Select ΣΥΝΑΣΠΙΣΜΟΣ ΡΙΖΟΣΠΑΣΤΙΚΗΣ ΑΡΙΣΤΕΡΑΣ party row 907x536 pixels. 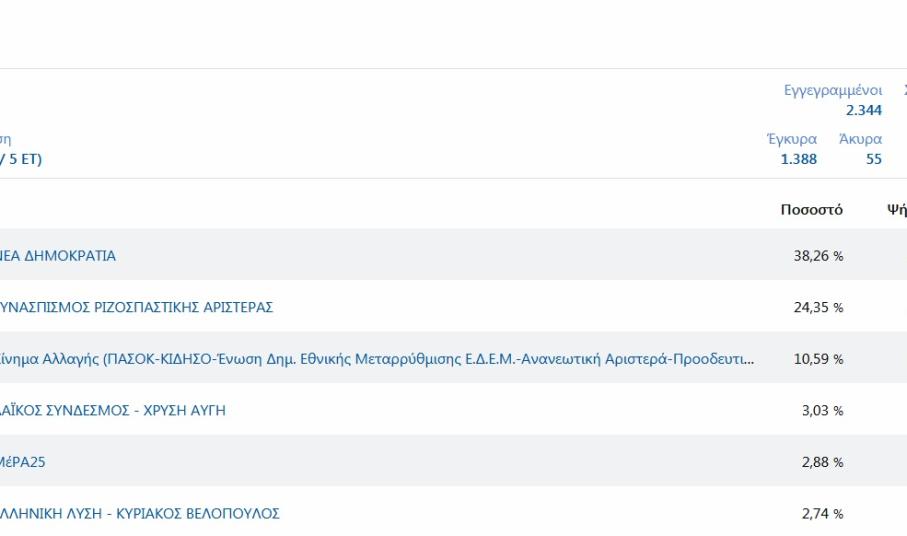[137, 308]
